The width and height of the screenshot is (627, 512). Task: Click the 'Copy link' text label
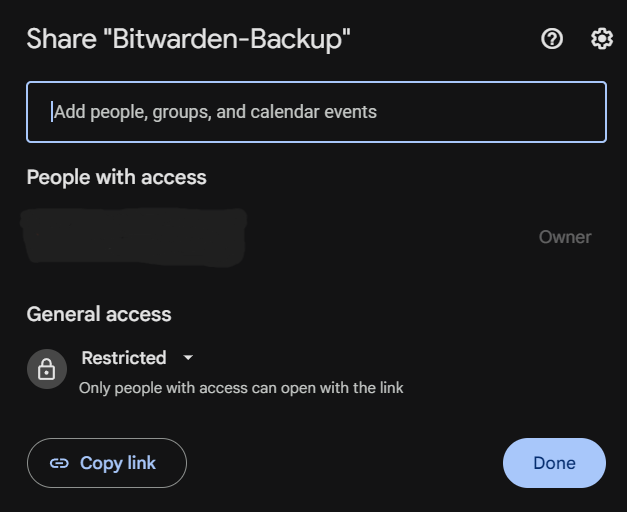pos(118,463)
